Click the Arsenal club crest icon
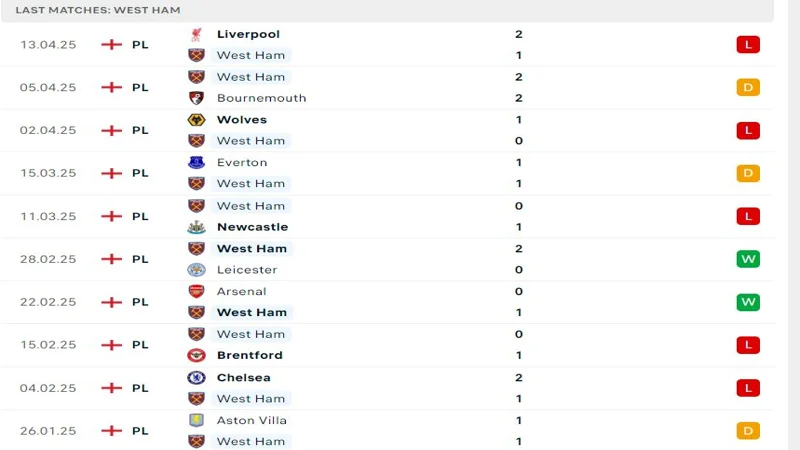Viewport: 800px width, 450px height. point(196,291)
